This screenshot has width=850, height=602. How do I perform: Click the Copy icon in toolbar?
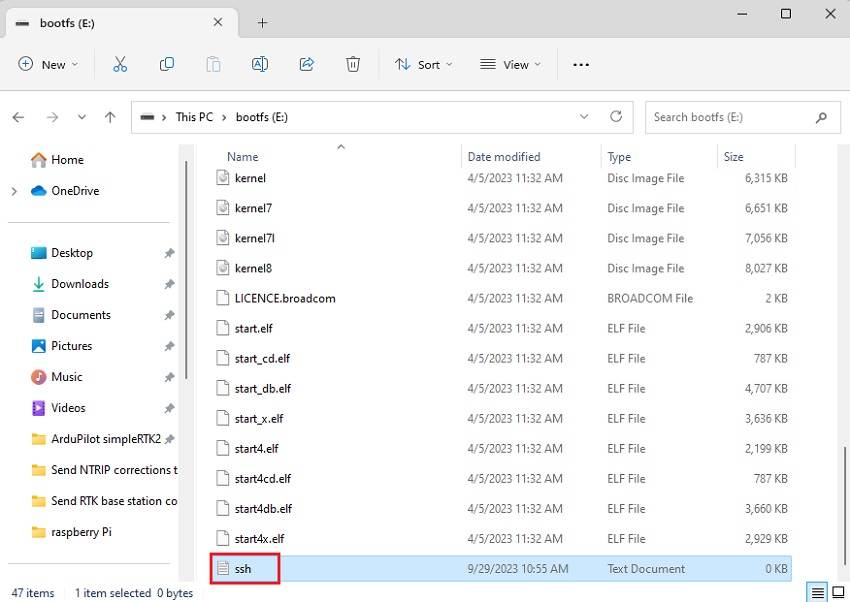click(167, 64)
